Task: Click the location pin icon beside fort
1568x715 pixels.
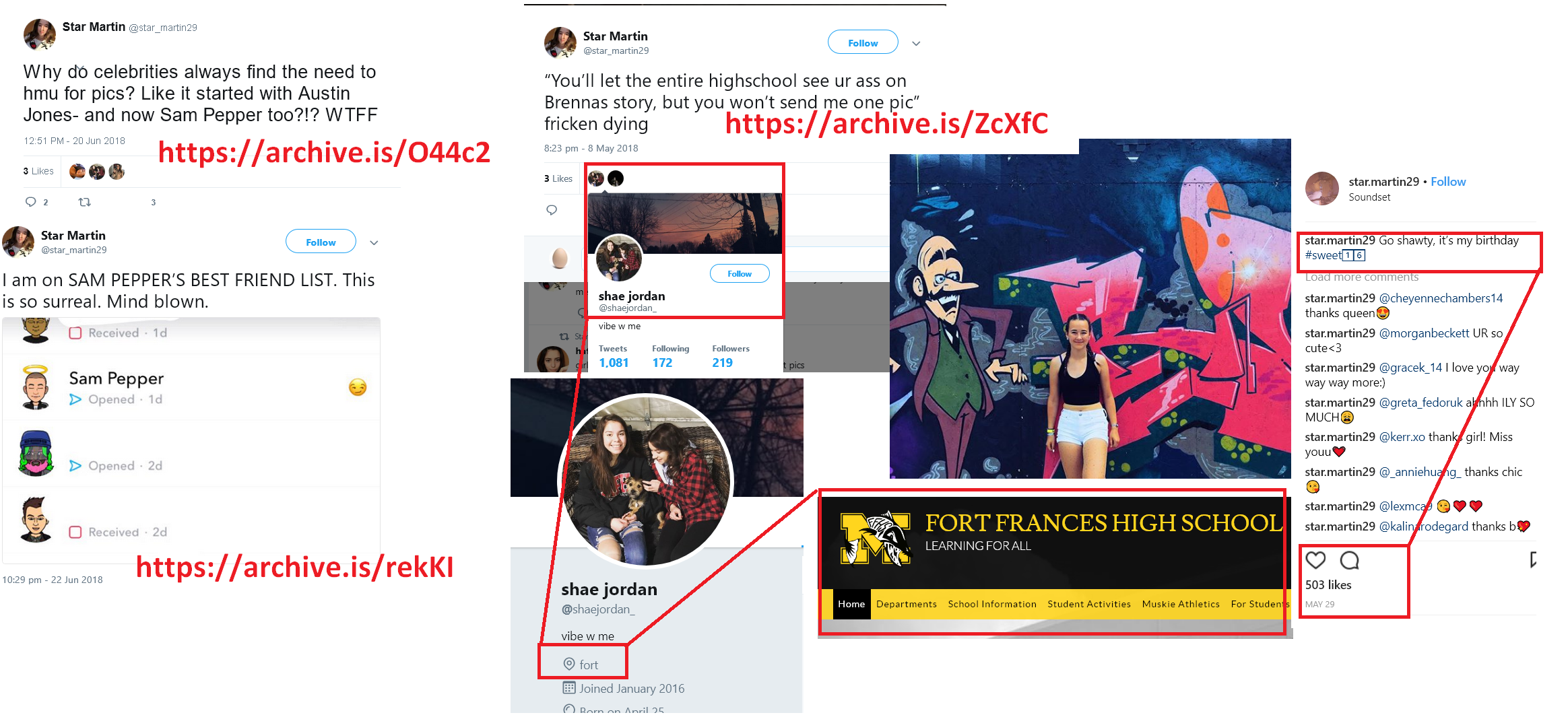Action: point(569,664)
